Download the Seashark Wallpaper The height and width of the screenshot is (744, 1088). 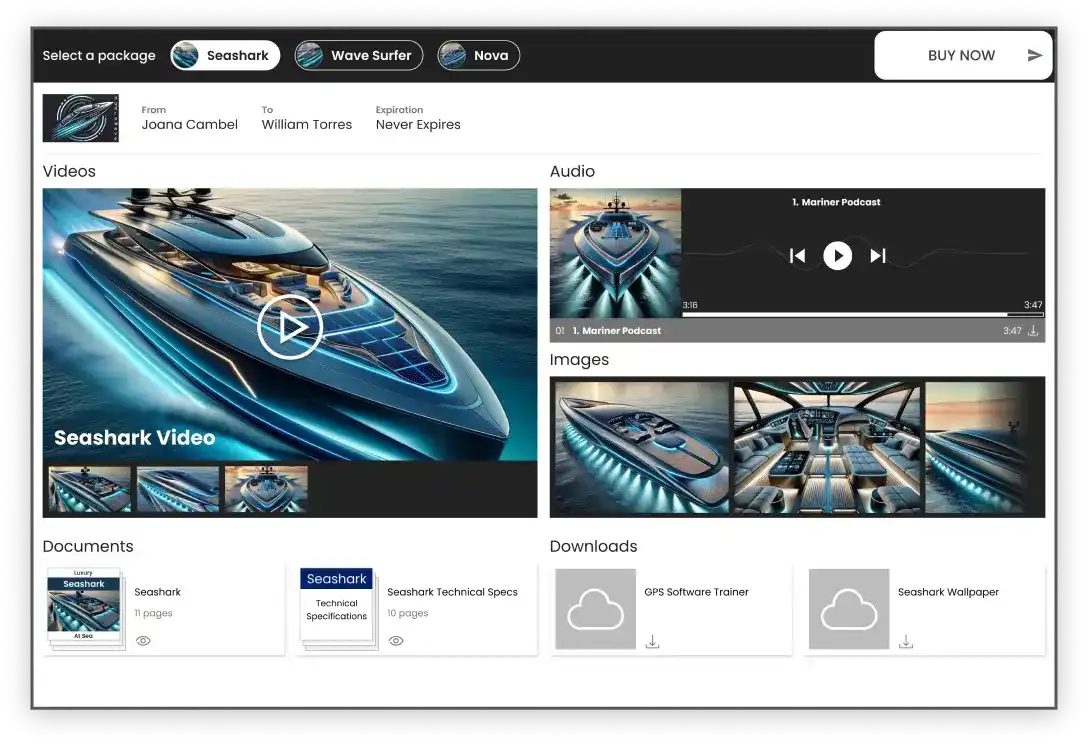click(x=906, y=641)
